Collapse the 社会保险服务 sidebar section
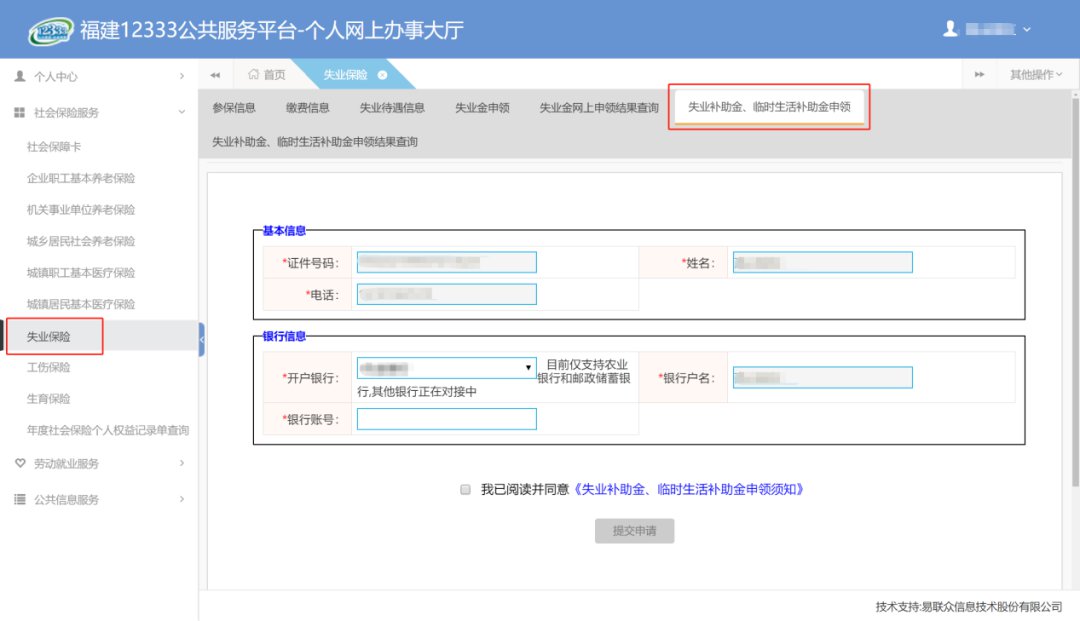1080x621 pixels. click(x=98, y=113)
